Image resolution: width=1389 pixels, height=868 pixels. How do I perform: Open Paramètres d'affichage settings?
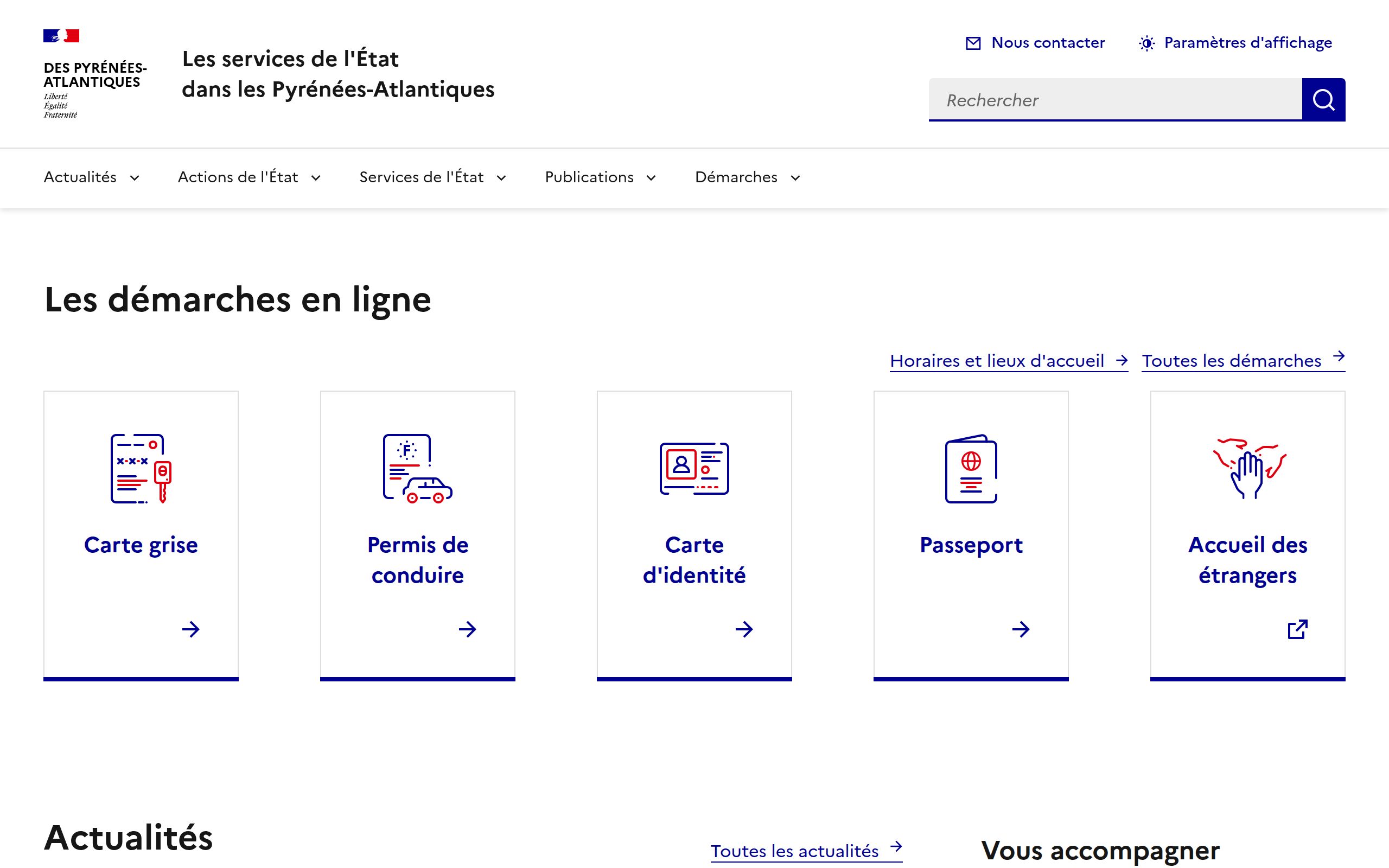click(1235, 43)
